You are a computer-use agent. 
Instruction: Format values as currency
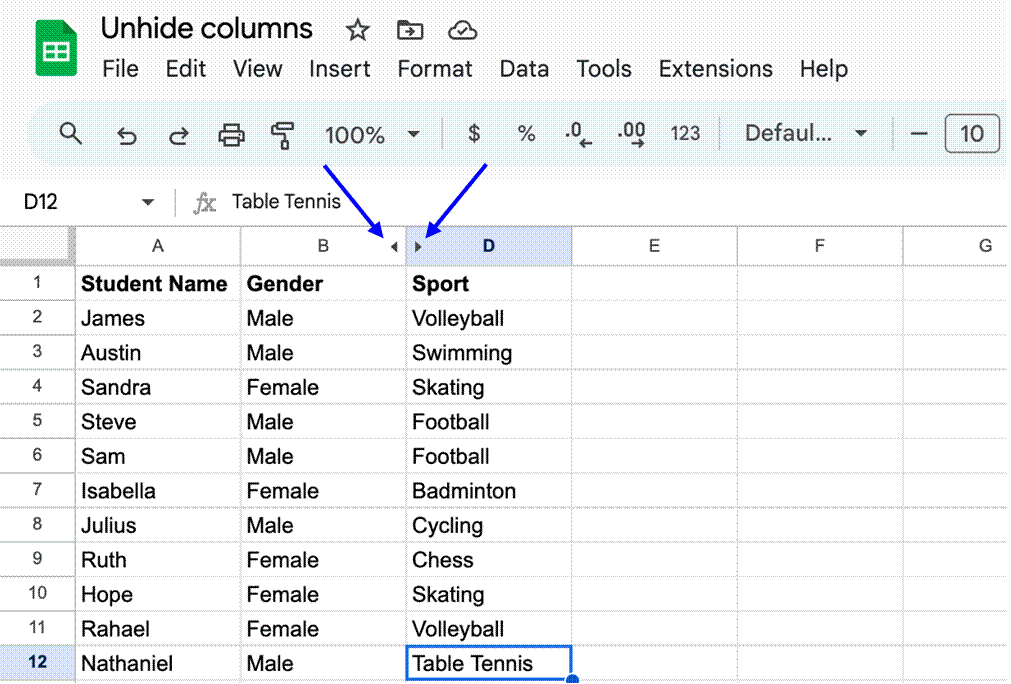coord(473,134)
